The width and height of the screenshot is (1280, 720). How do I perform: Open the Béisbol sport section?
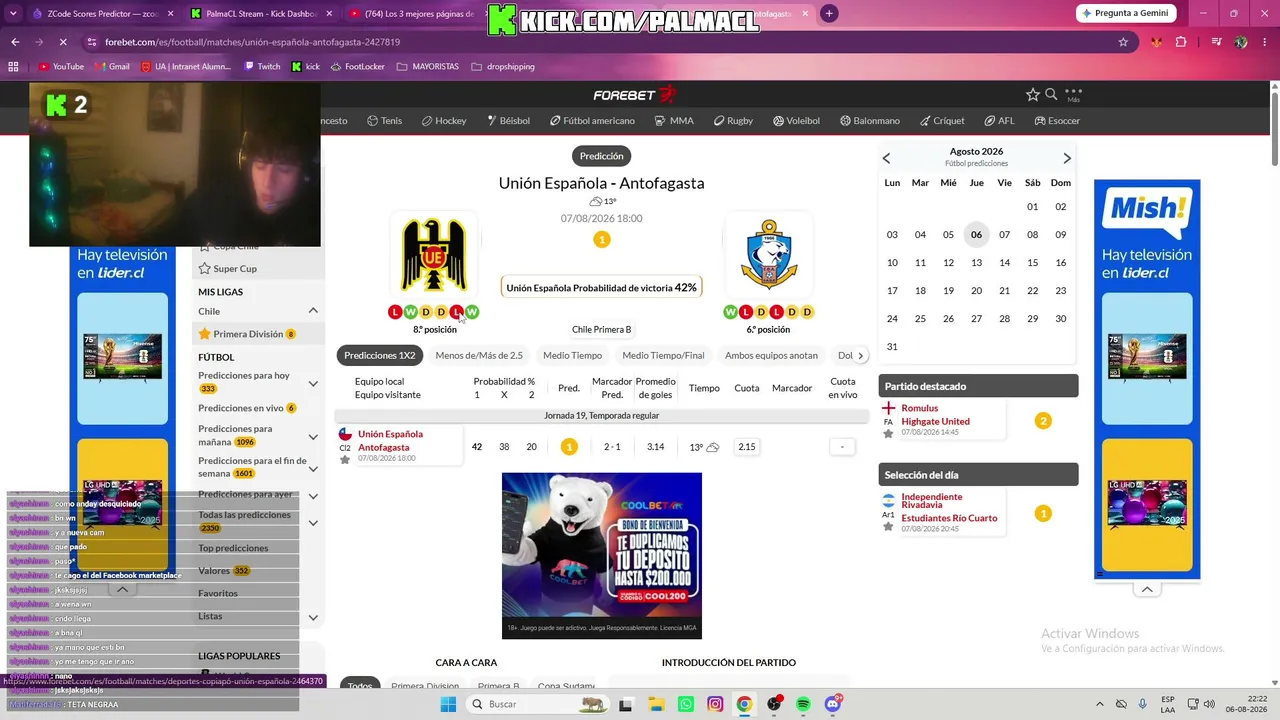coord(508,121)
